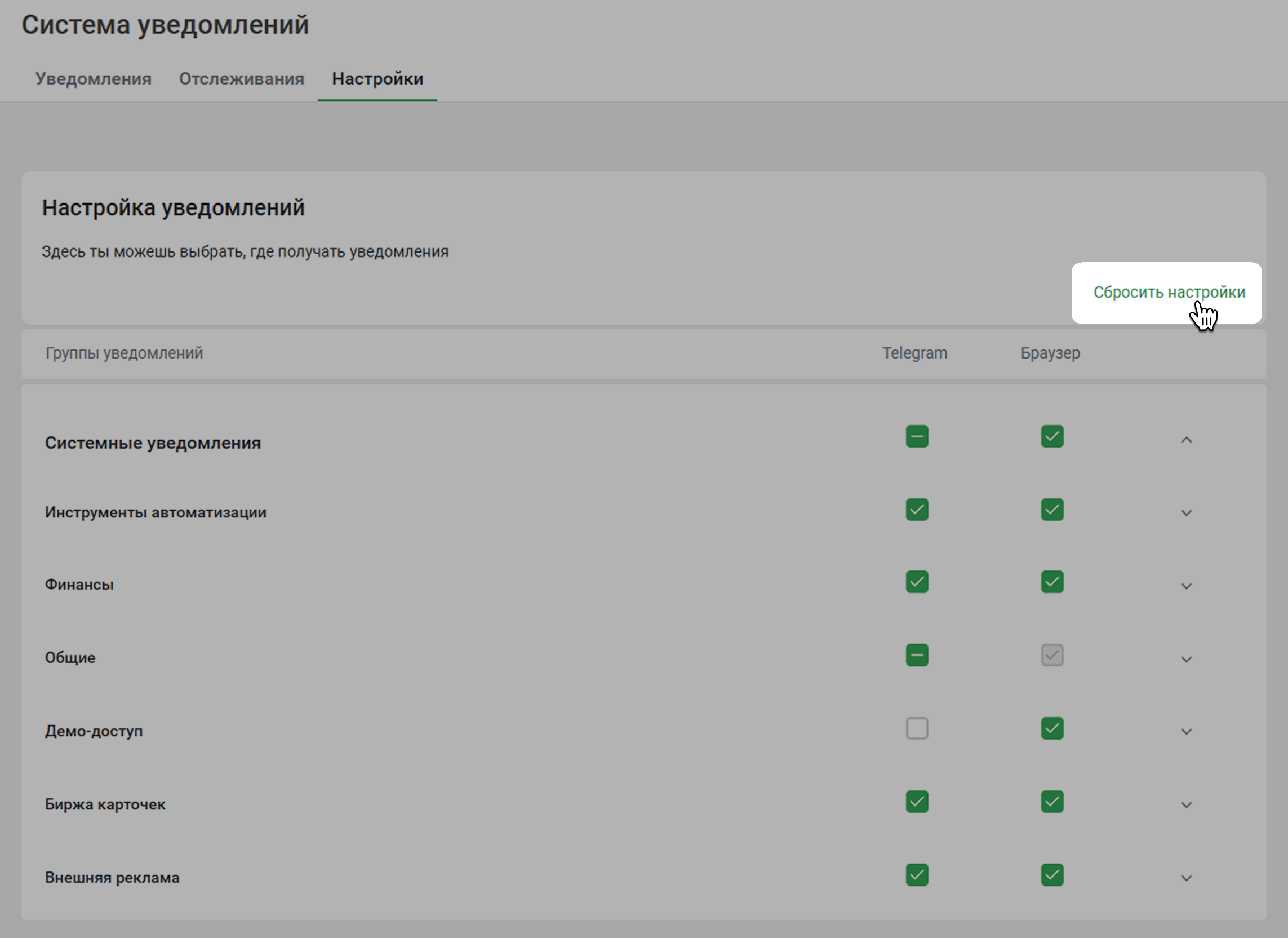
Task: Click the Сбросить настройки button
Action: click(x=1168, y=292)
